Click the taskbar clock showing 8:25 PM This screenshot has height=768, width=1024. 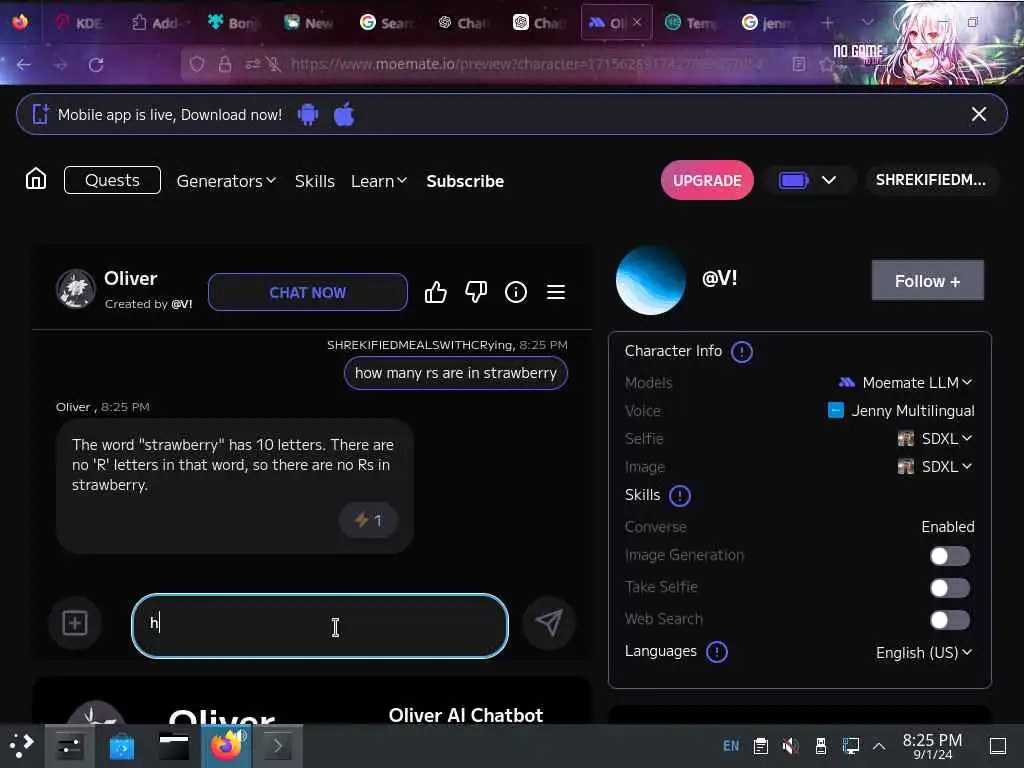tap(932, 746)
